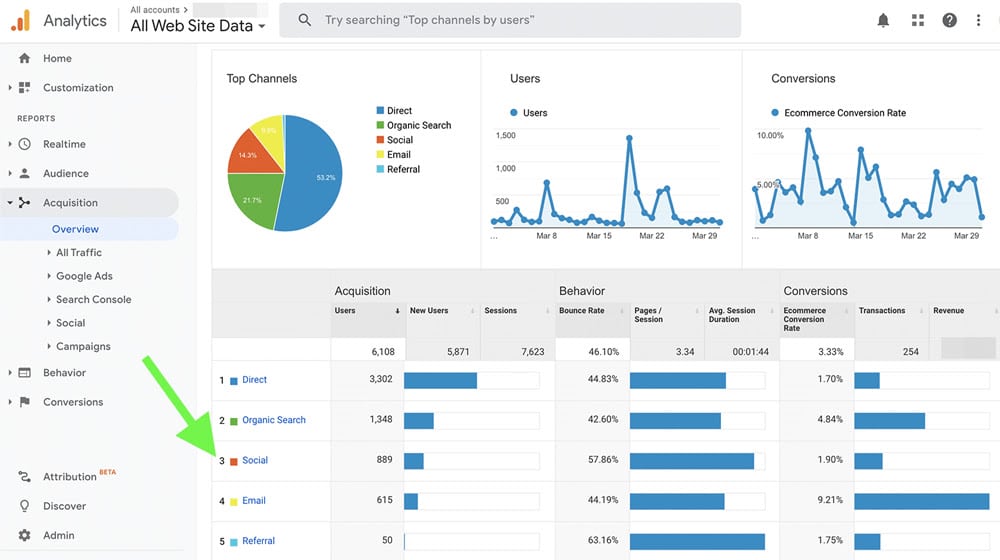
Task: Click the notifications bell icon
Action: (x=883, y=20)
